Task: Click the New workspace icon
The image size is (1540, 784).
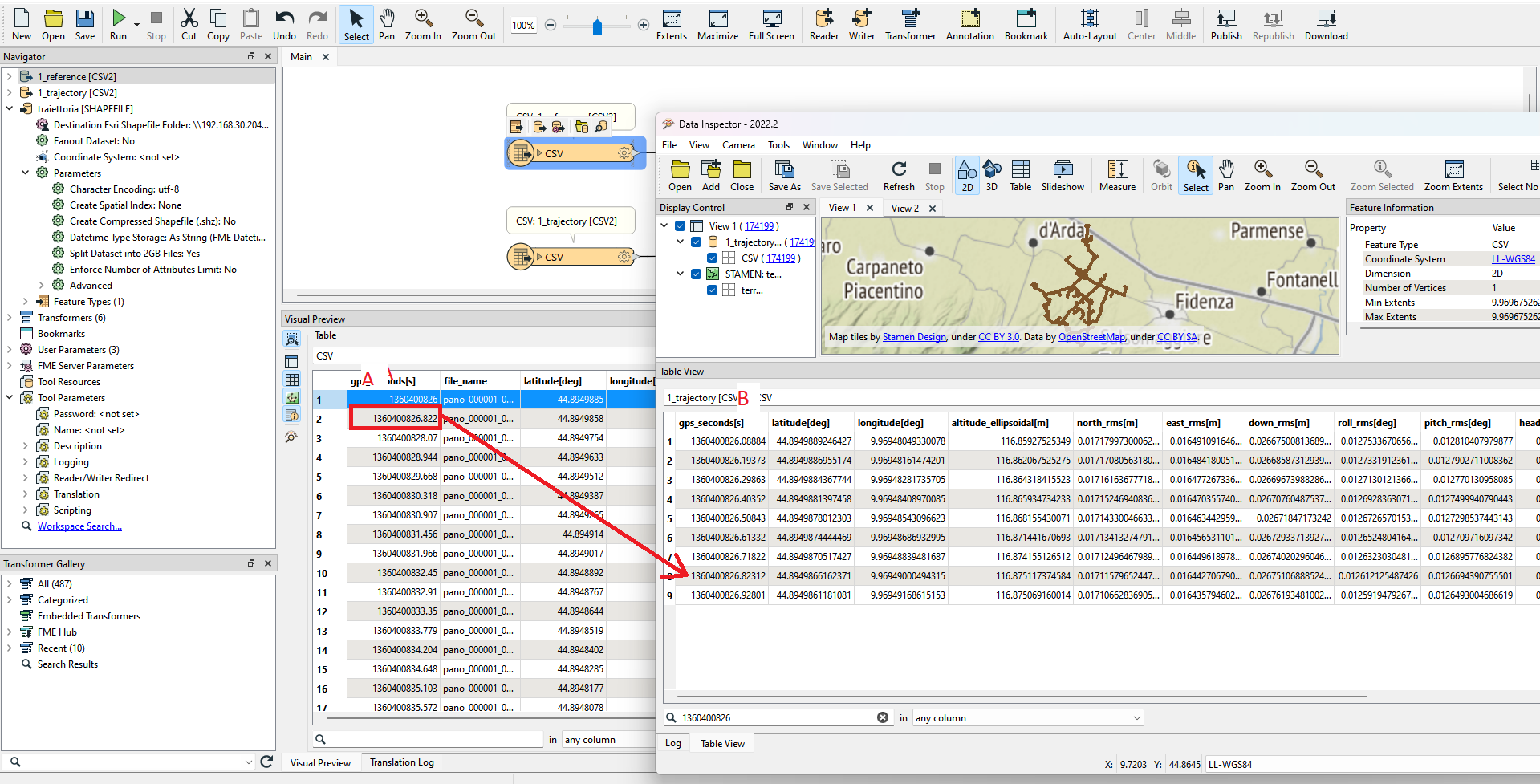Action: pos(22,24)
